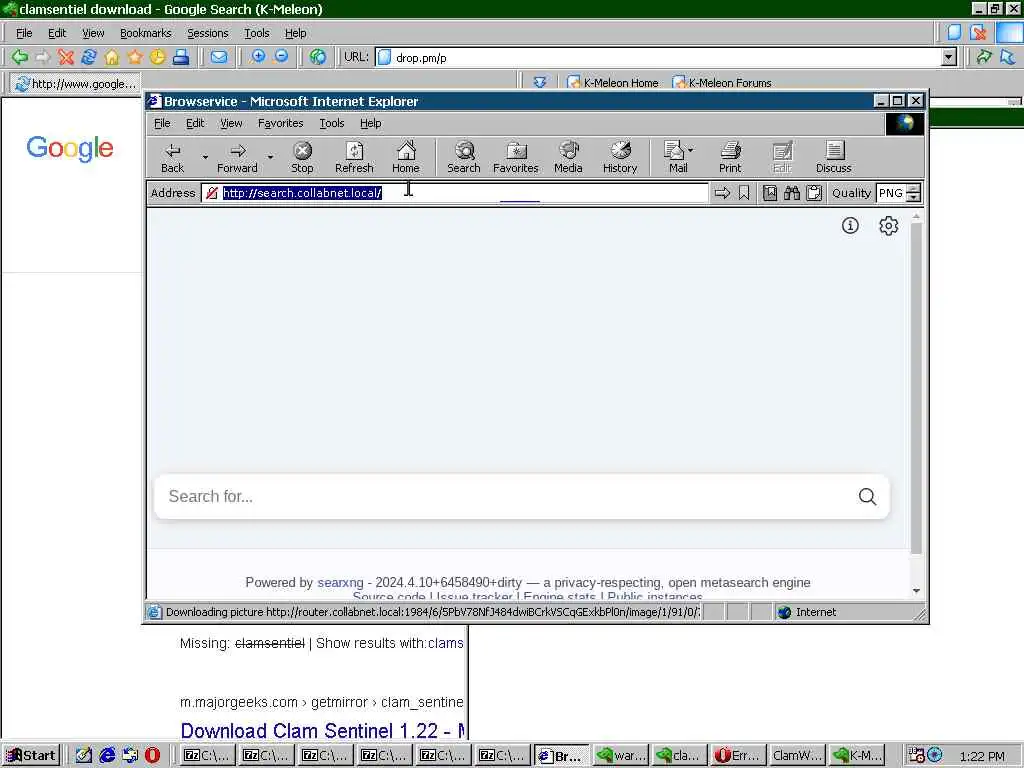Open K-Meleon history clock icon
This screenshot has width=1024, height=768.
click(157, 57)
